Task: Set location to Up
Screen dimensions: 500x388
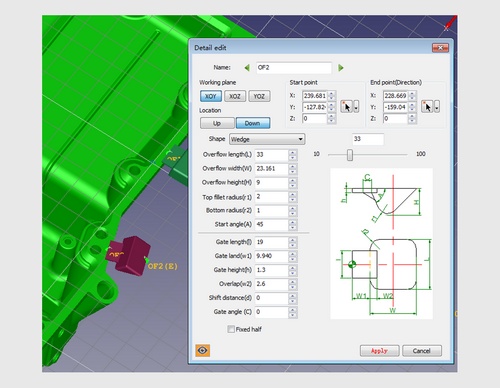Action: 217,123
